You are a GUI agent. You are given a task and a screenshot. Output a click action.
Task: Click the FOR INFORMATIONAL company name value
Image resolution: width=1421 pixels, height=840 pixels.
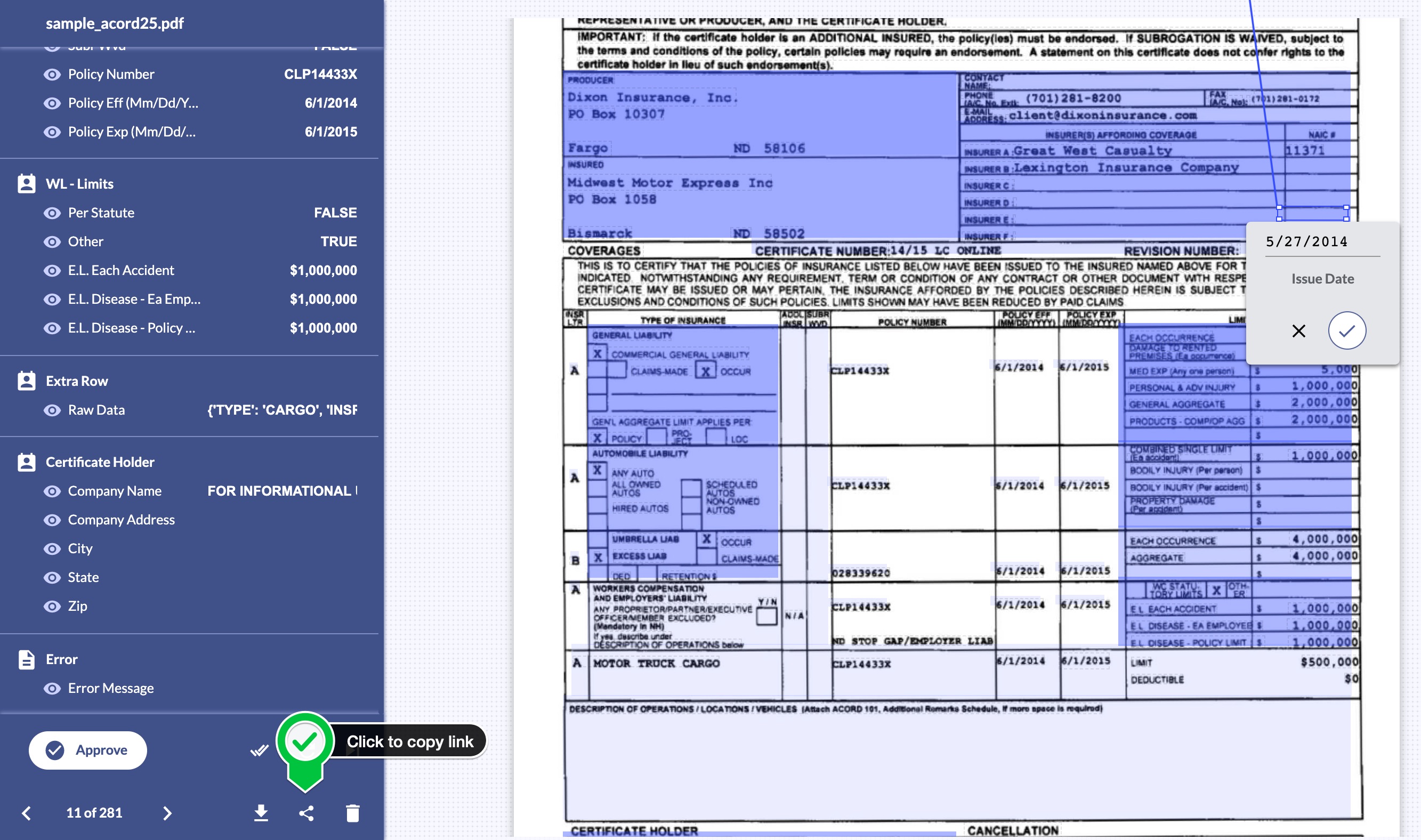tap(282, 492)
